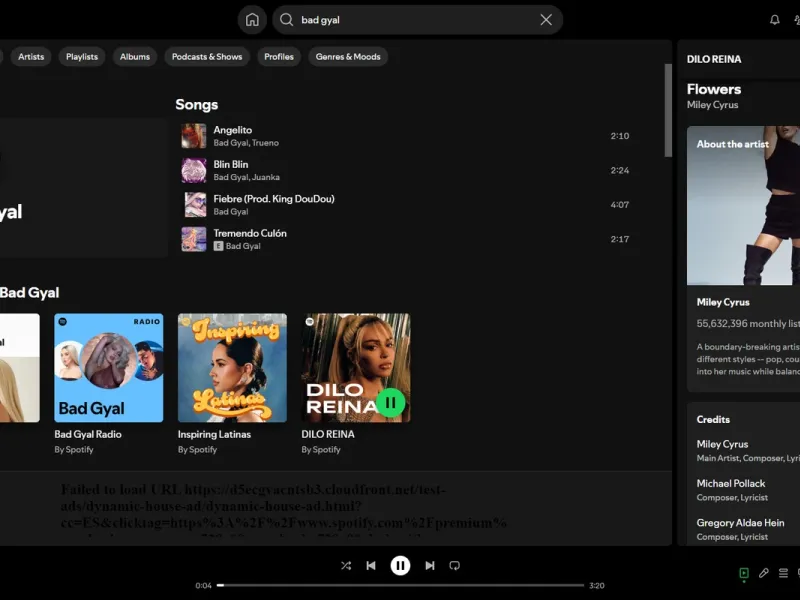
Task: Click Fiebre album cover thumbnail
Action: pos(194,205)
